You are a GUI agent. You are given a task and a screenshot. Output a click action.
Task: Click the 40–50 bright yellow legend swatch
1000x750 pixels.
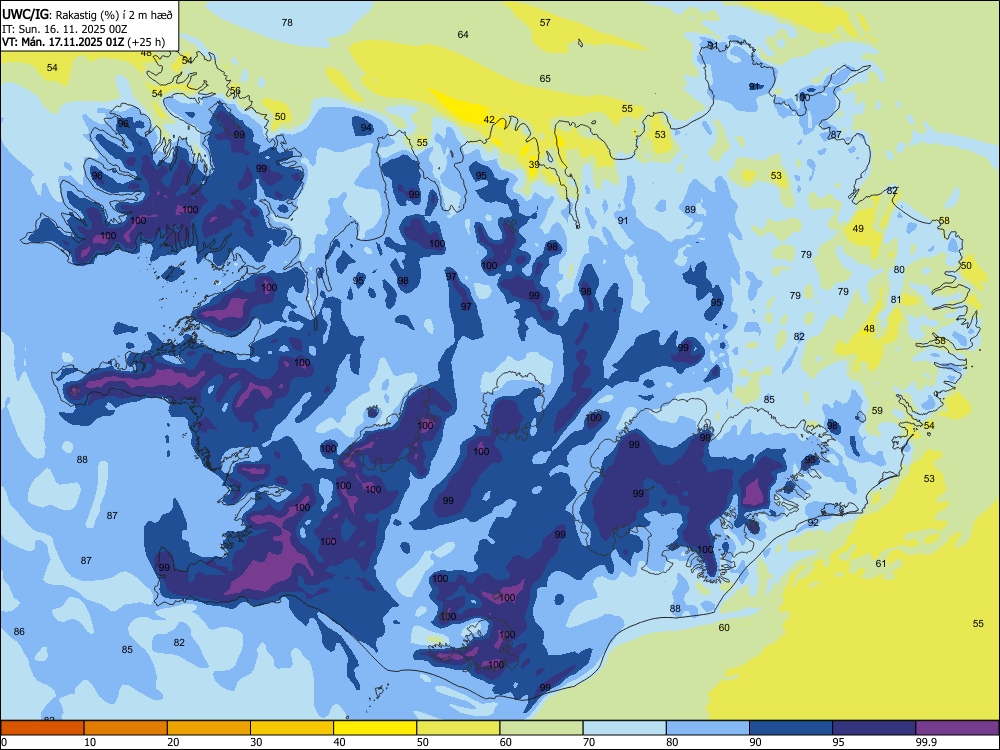pyautogui.click(x=375, y=728)
